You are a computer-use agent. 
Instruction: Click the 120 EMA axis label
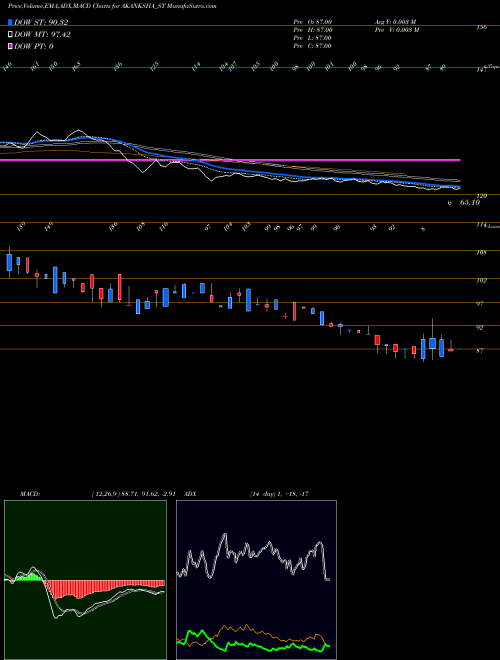pos(481,196)
